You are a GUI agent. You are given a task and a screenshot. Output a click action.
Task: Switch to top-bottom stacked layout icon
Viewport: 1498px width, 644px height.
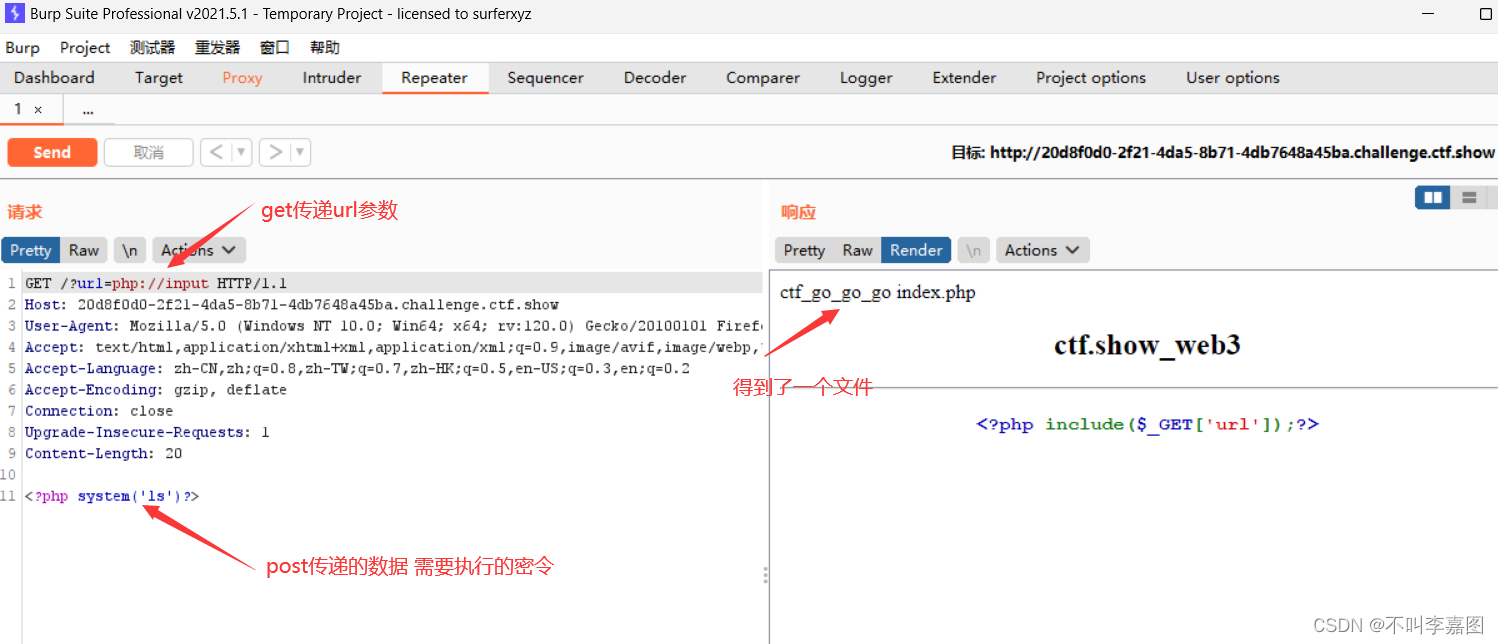(x=1469, y=197)
